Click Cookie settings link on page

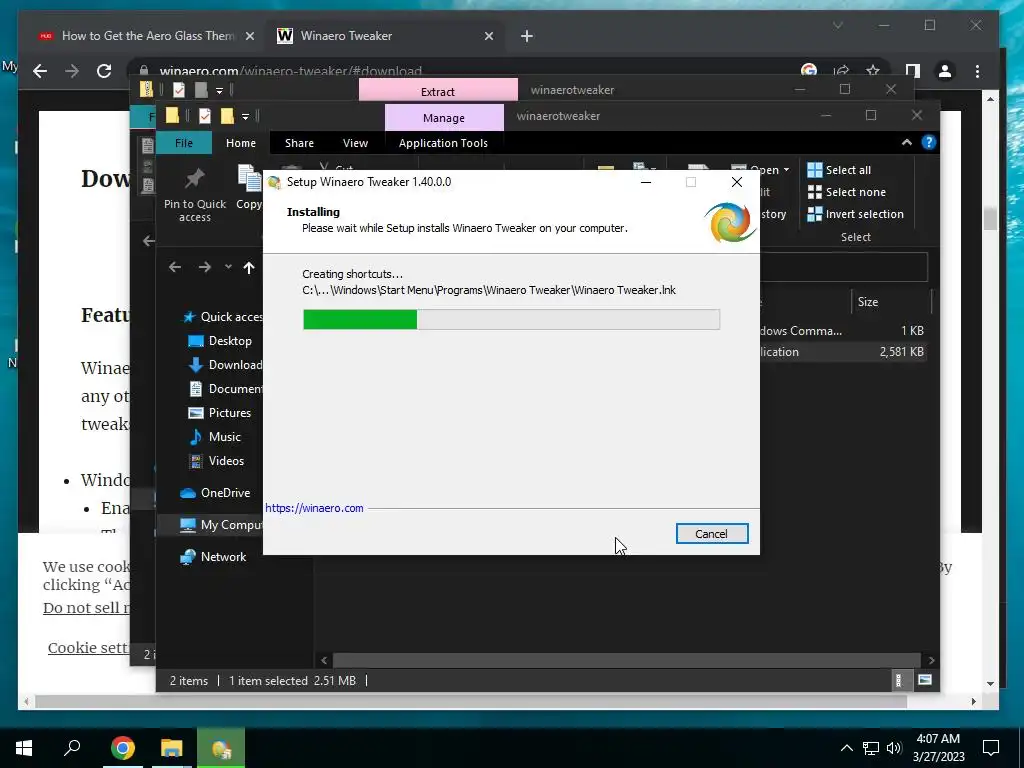point(88,647)
